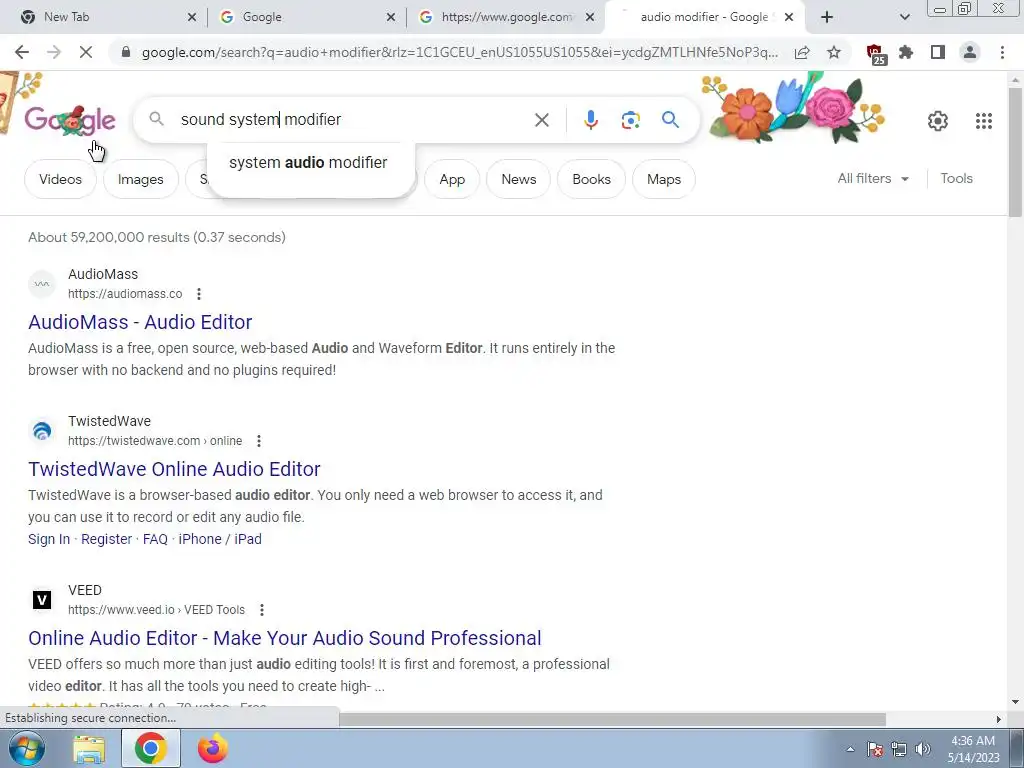Click the browser back arrow
The image size is (1024, 768).
pyautogui.click(x=22, y=52)
